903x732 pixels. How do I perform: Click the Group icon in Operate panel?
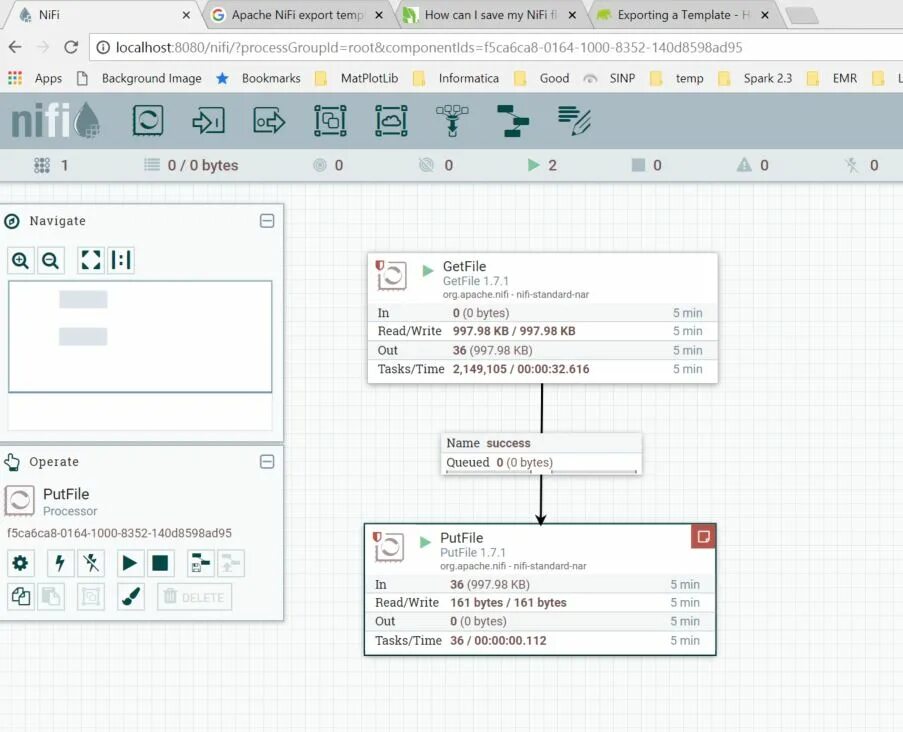(91, 597)
